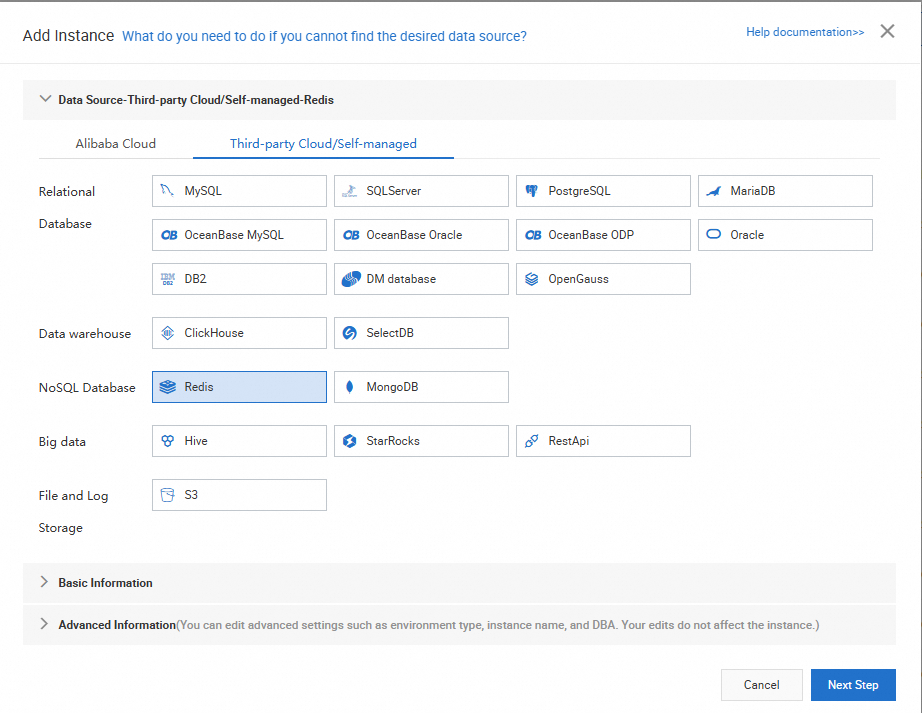Click the OceanBase ODP OB icon
The width and height of the screenshot is (922, 713).
pos(533,235)
